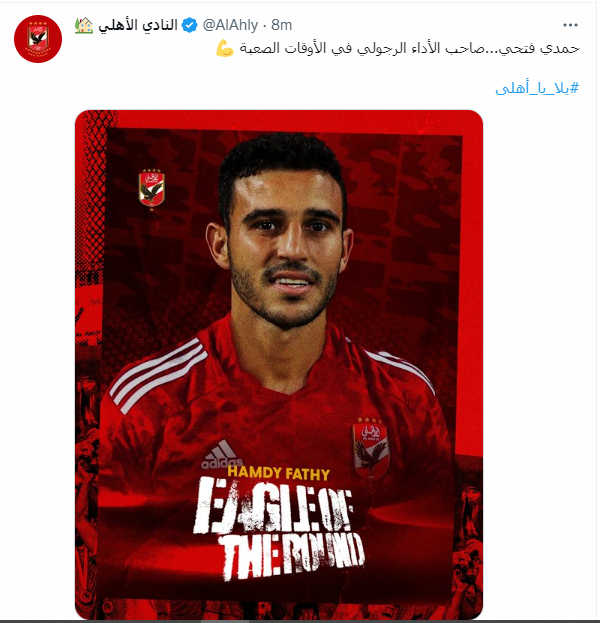Click the blue verified badge
The height and width of the screenshot is (623, 600).
point(190,25)
